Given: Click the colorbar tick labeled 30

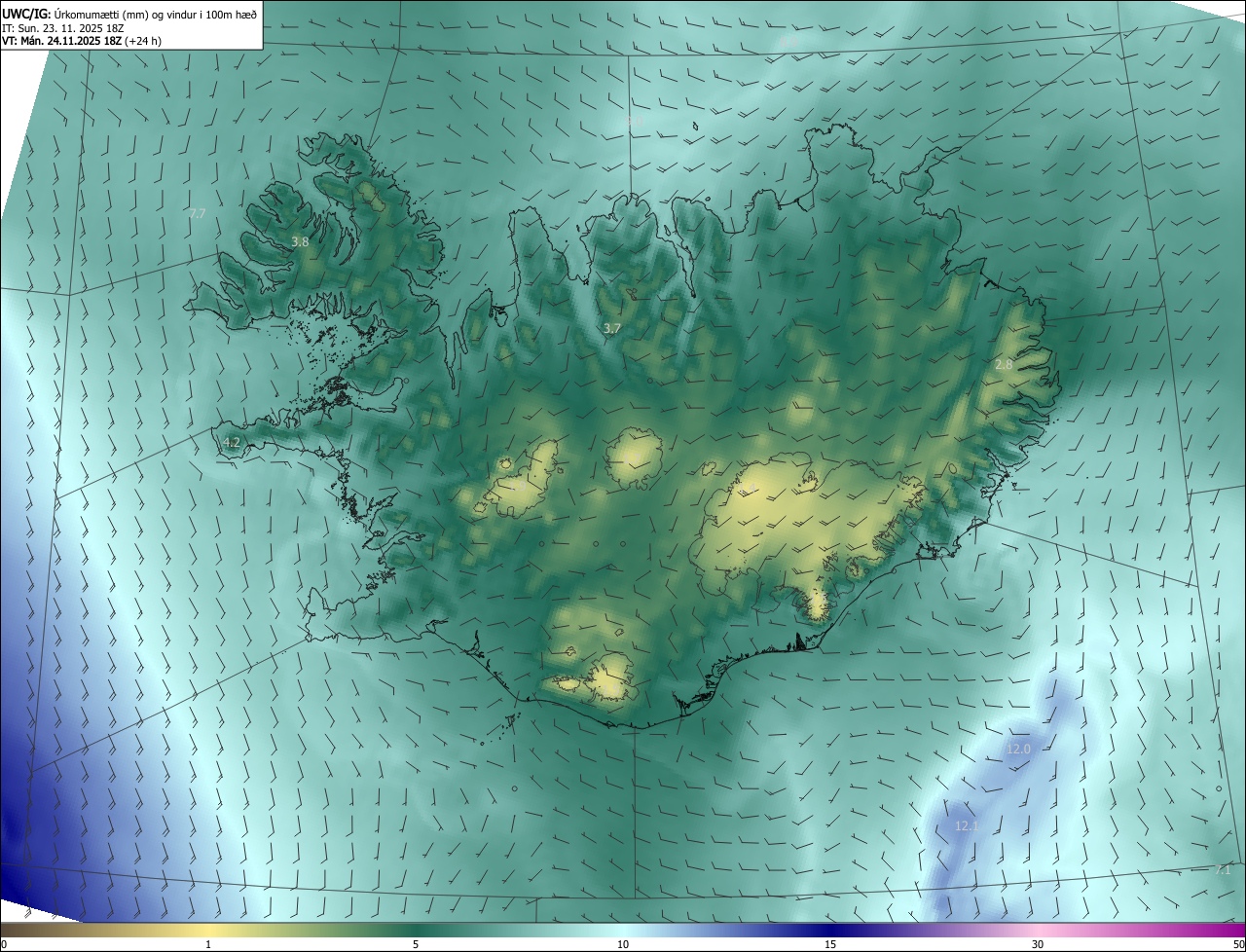Looking at the screenshot, I should [1038, 944].
